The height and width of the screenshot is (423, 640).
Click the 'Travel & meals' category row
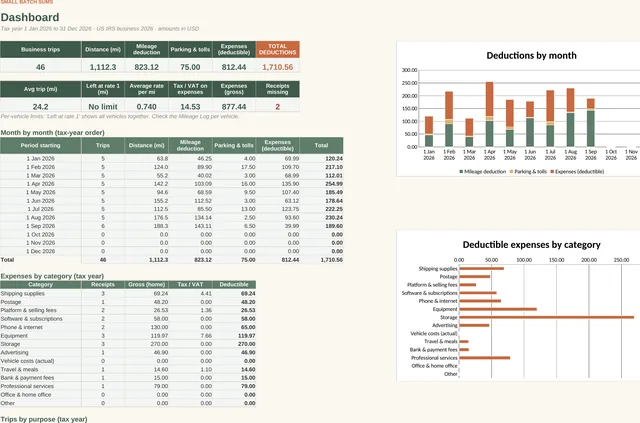coord(128,370)
